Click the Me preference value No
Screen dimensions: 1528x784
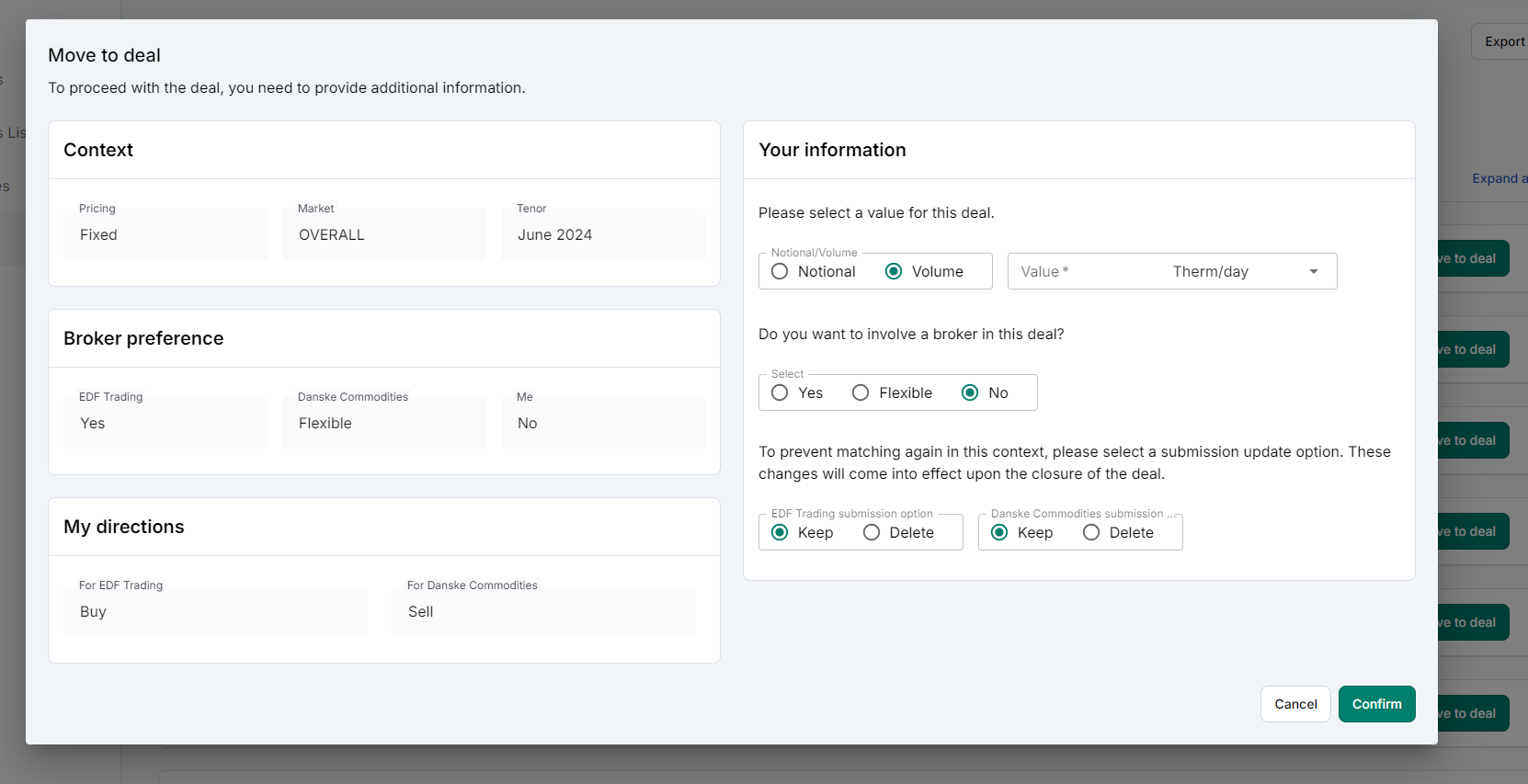point(603,423)
